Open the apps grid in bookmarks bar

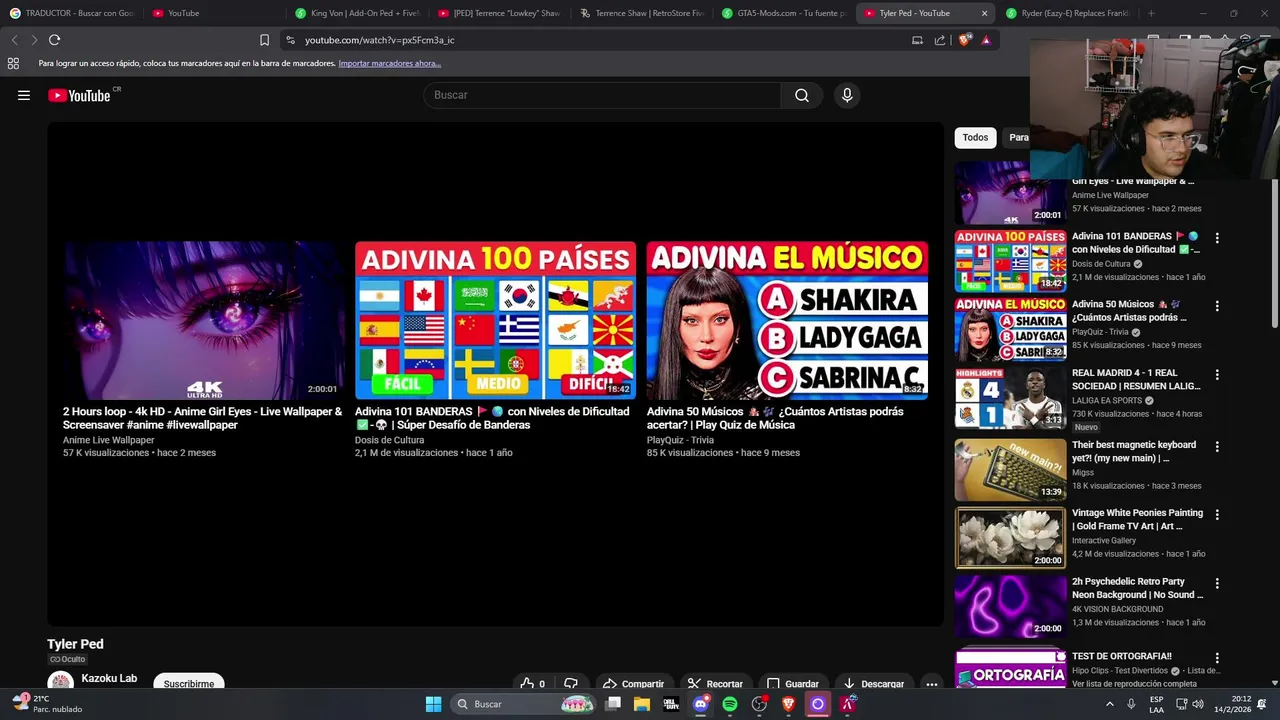pos(13,63)
